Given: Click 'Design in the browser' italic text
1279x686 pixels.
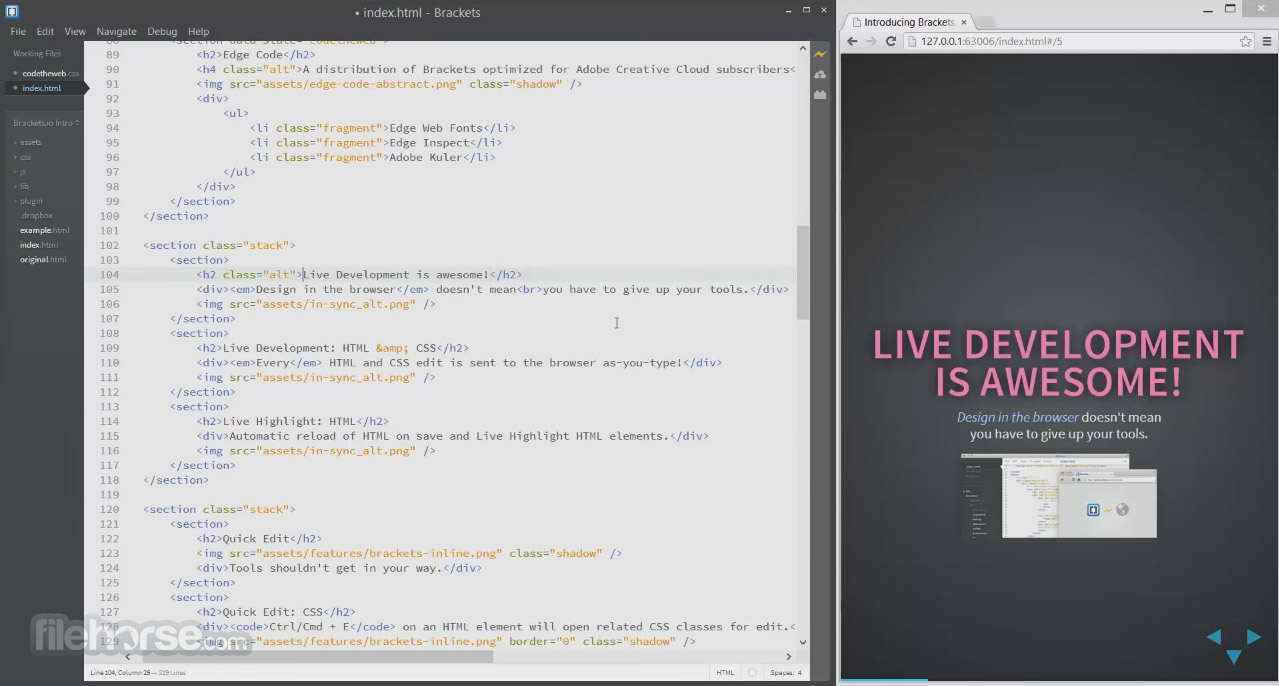Looking at the screenshot, I should 1018,417.
